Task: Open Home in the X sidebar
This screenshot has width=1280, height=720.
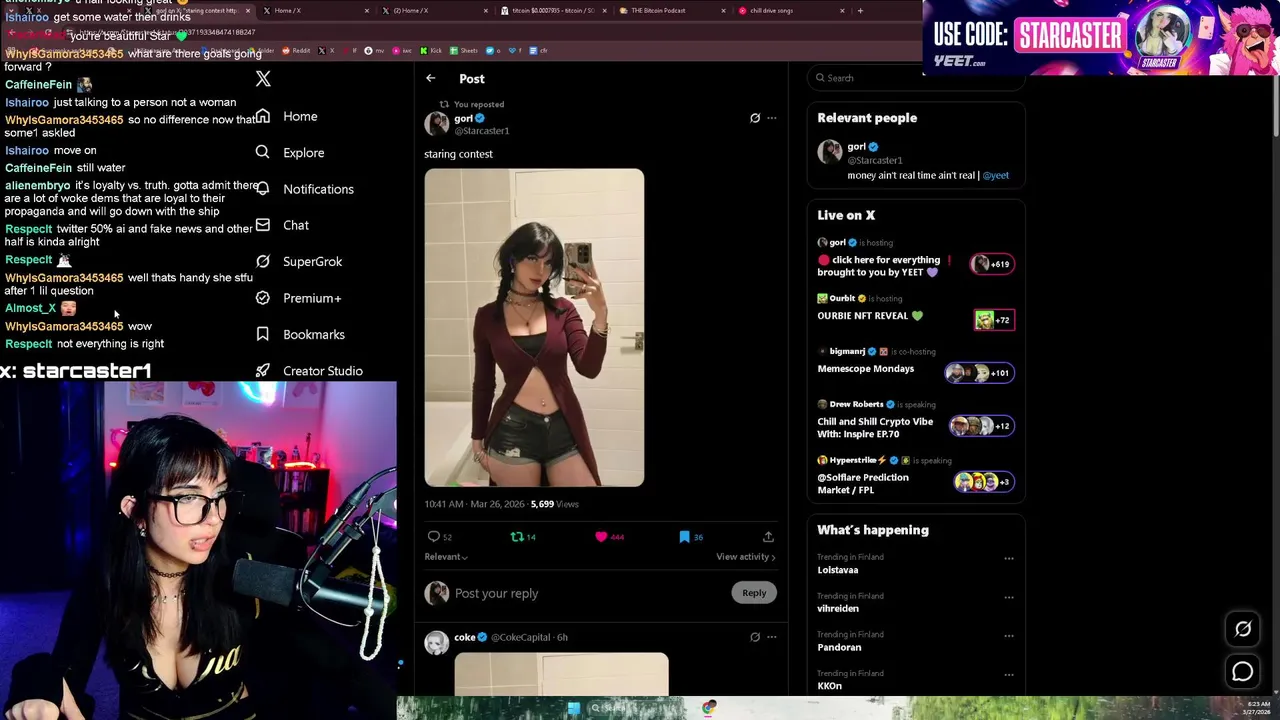Action: click(x=287, y=116)
